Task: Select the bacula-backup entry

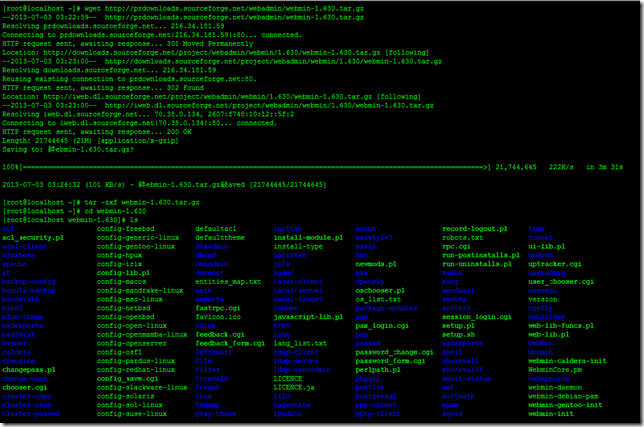Action: click(29, 290)
